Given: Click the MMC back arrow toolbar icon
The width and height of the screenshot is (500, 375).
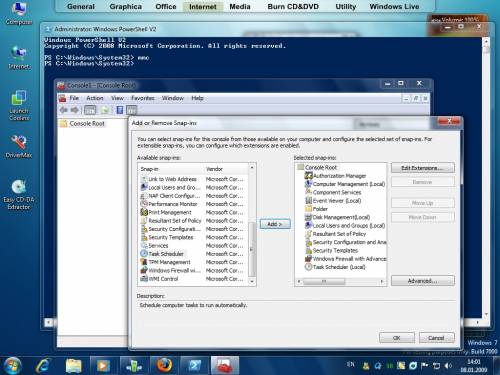Looking at the screenshot, I should 64,110.
